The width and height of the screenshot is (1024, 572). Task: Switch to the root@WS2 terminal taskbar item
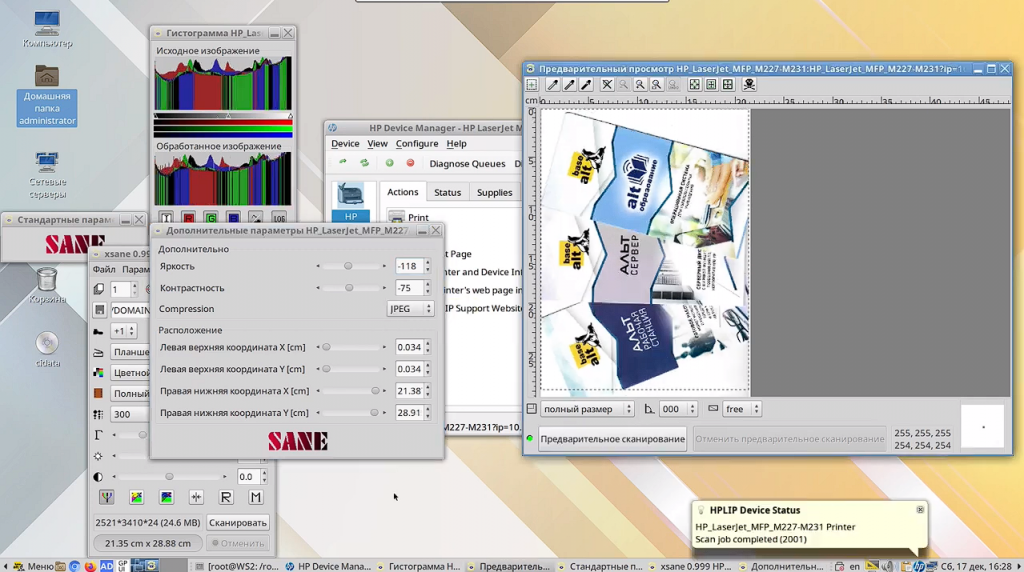(x=238, y=566)
